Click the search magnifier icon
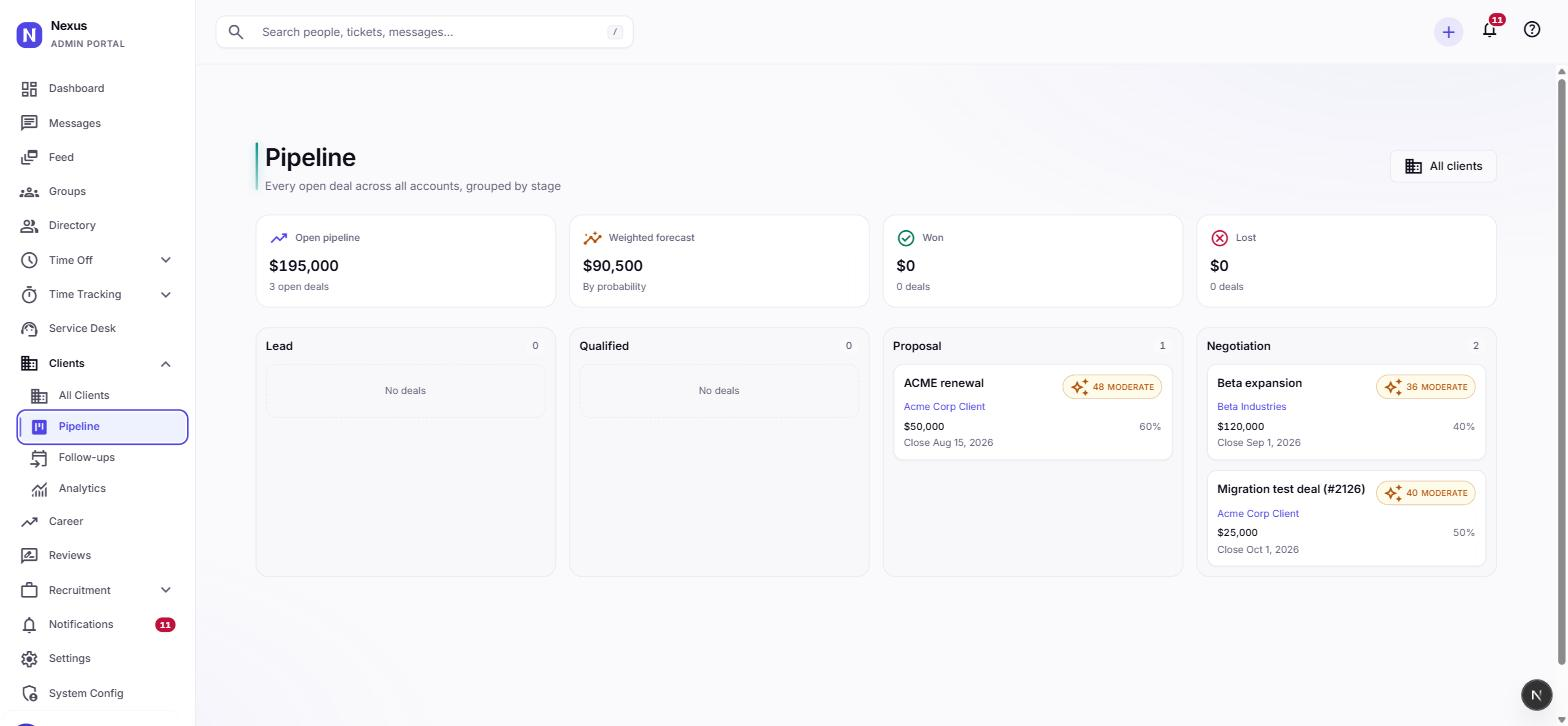Screen dimensions: 1568x726 [x=236, y=32]
